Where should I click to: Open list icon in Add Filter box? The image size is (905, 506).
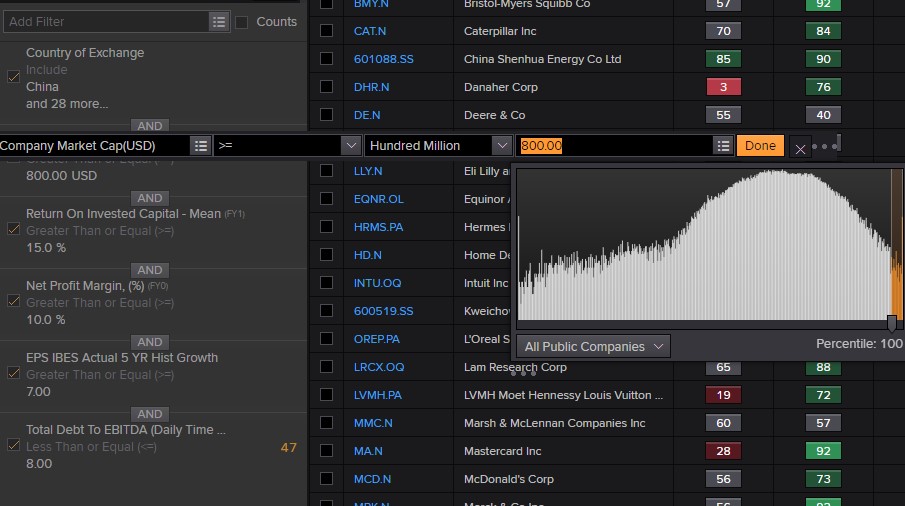tap(219, 22)
